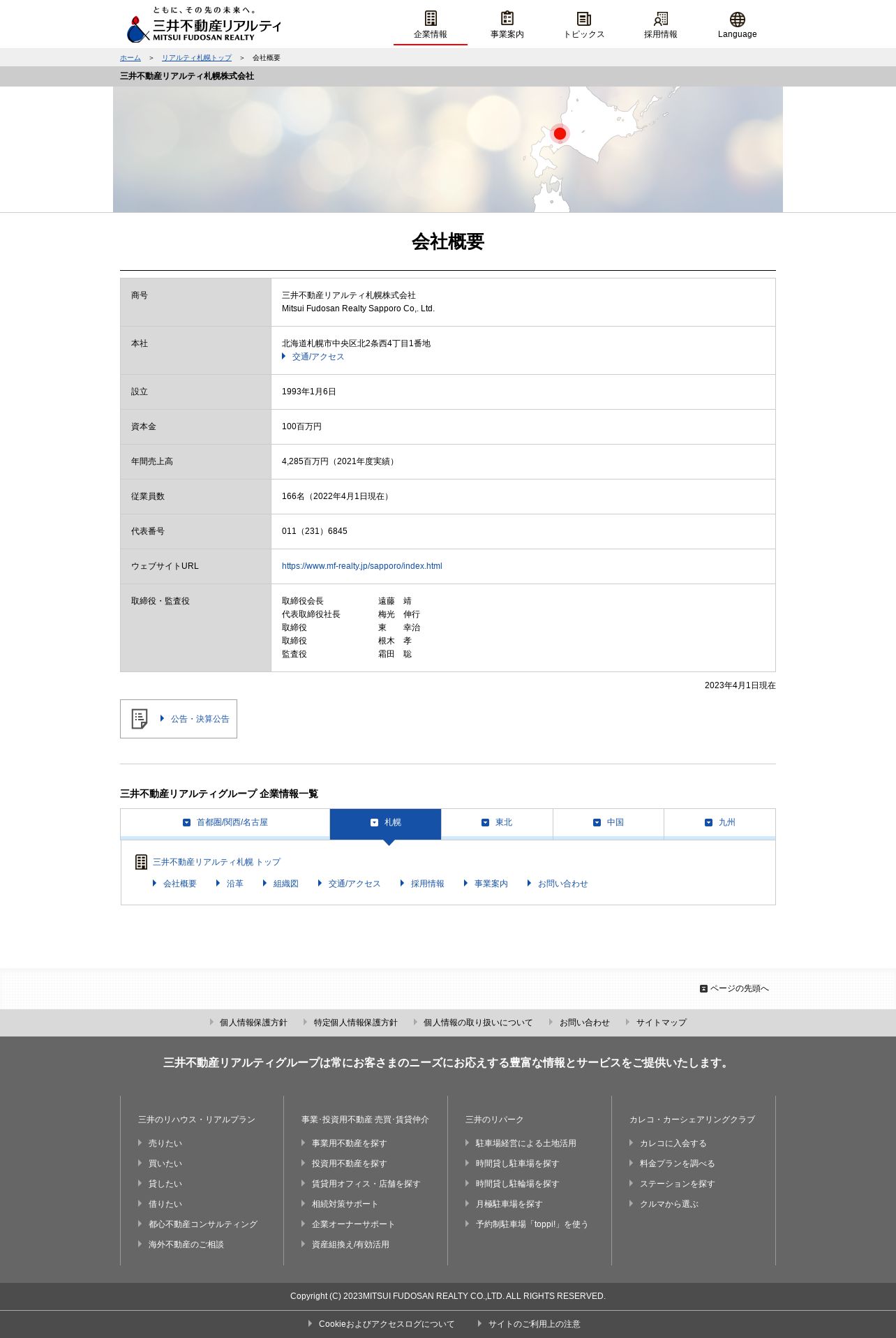Open 時間貸し駐輪場を探す link

[x=517, y=1184]
